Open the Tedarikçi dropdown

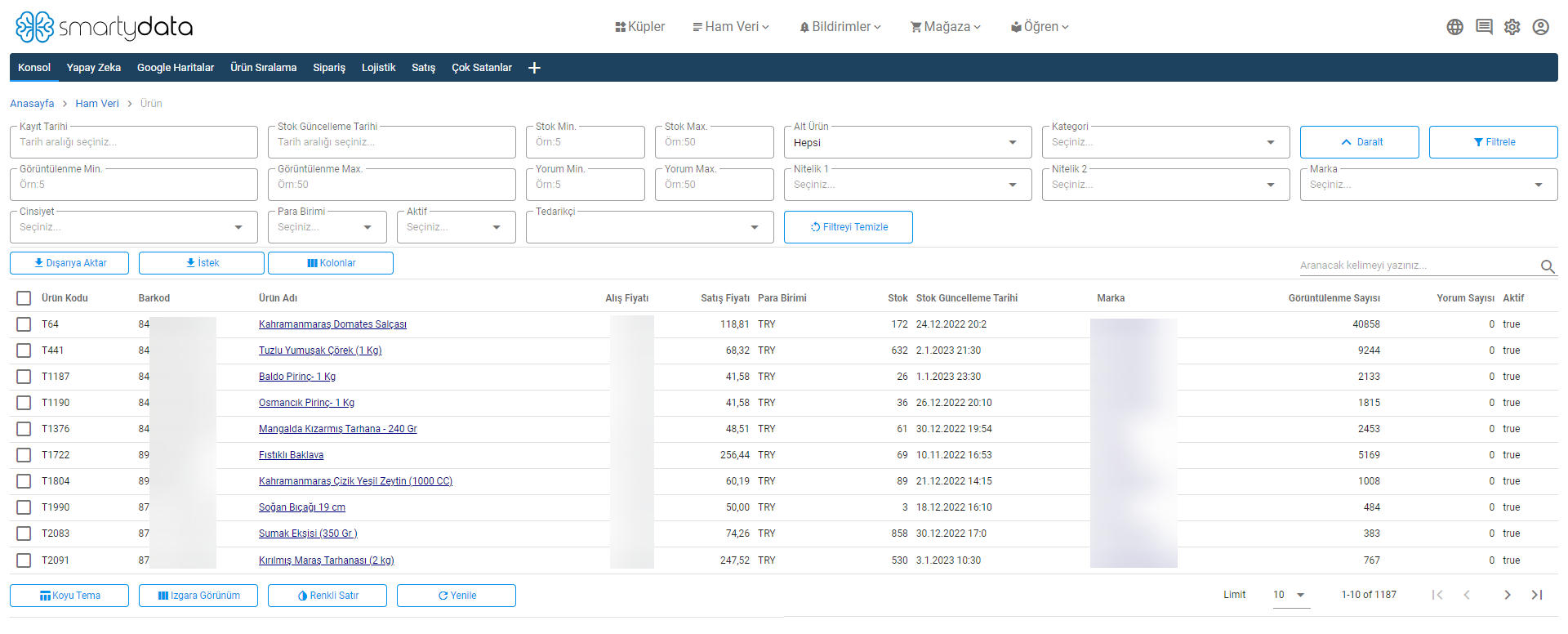click(649, 227)
